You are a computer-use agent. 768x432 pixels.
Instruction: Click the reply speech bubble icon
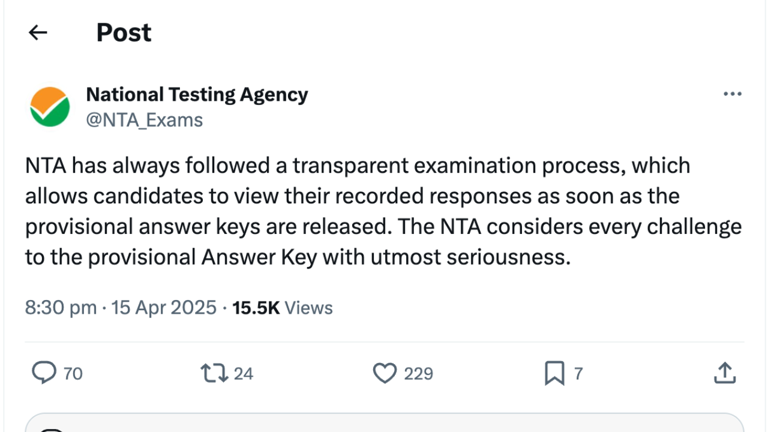tap(44, 373)
